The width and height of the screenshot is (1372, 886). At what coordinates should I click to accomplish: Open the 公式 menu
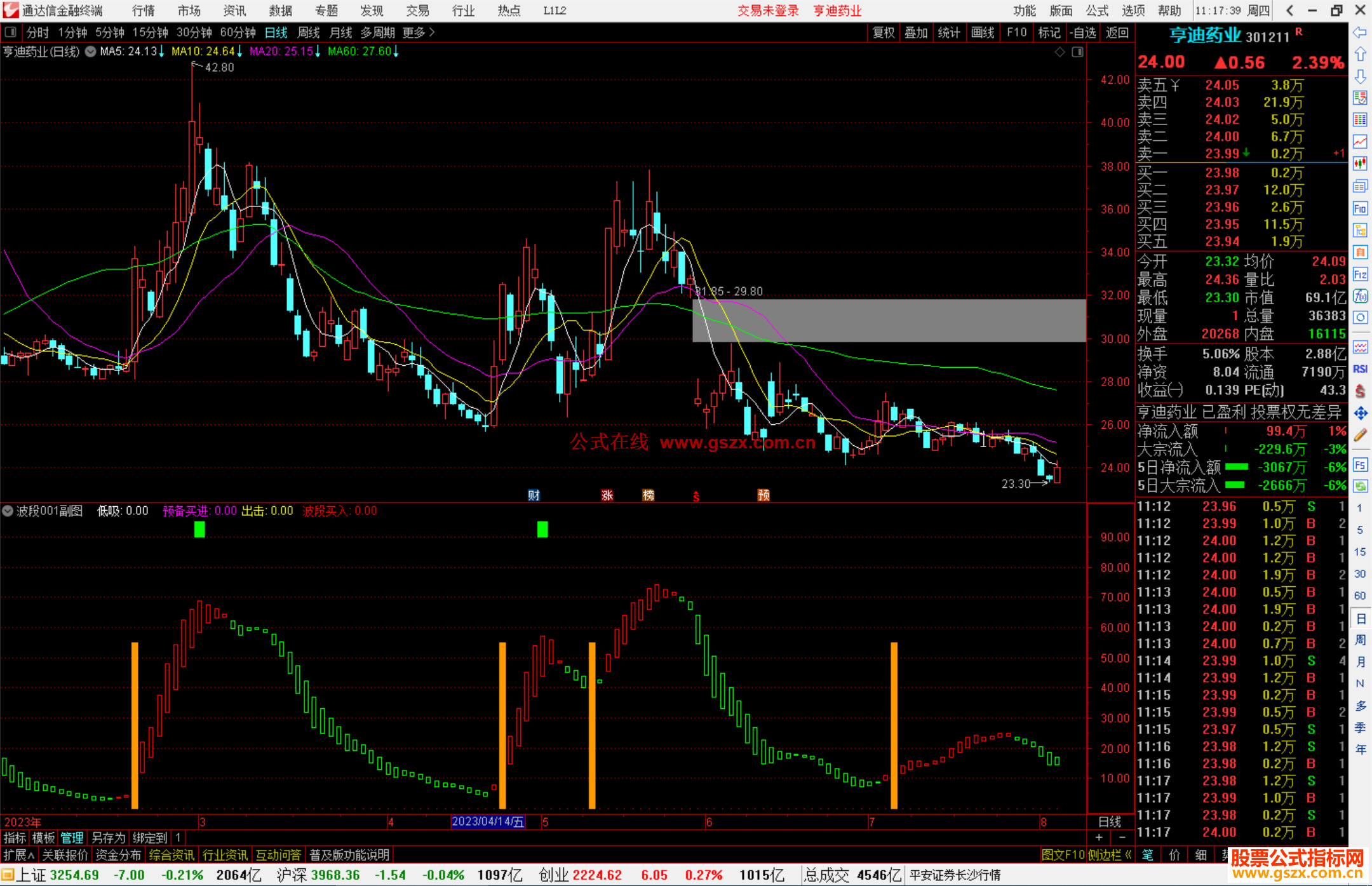pos(1096,10)
